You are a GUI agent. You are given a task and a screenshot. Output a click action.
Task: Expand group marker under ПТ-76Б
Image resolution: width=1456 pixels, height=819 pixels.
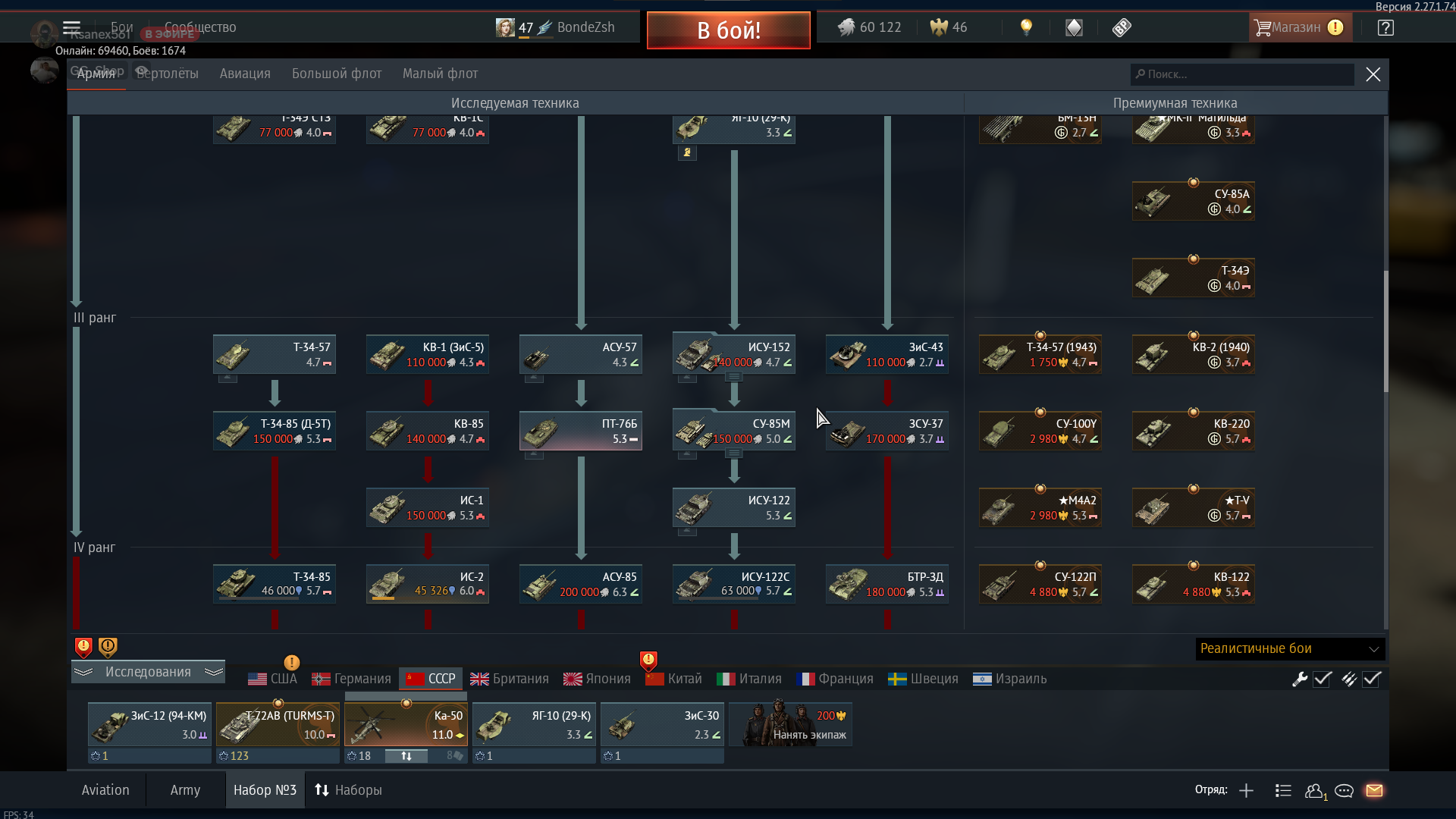tap(534, 454)
